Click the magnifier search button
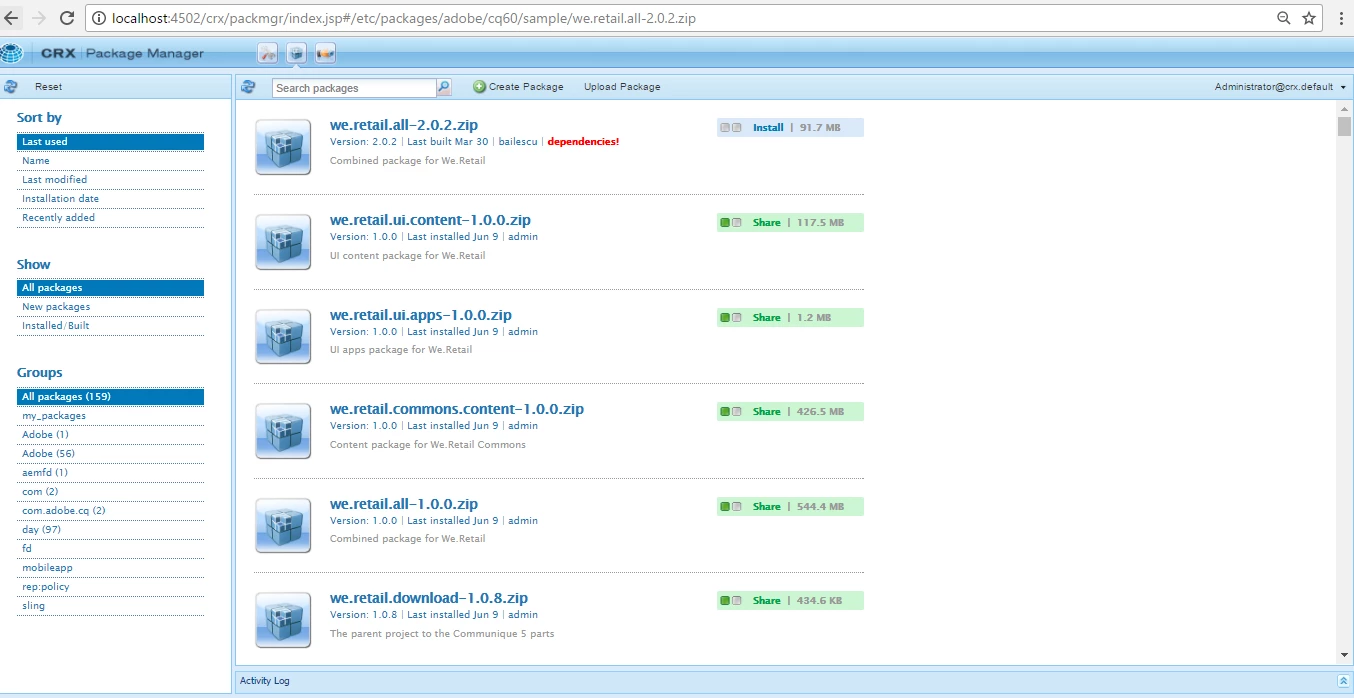This screenshot has height=698, width=1354. (444, 87)
